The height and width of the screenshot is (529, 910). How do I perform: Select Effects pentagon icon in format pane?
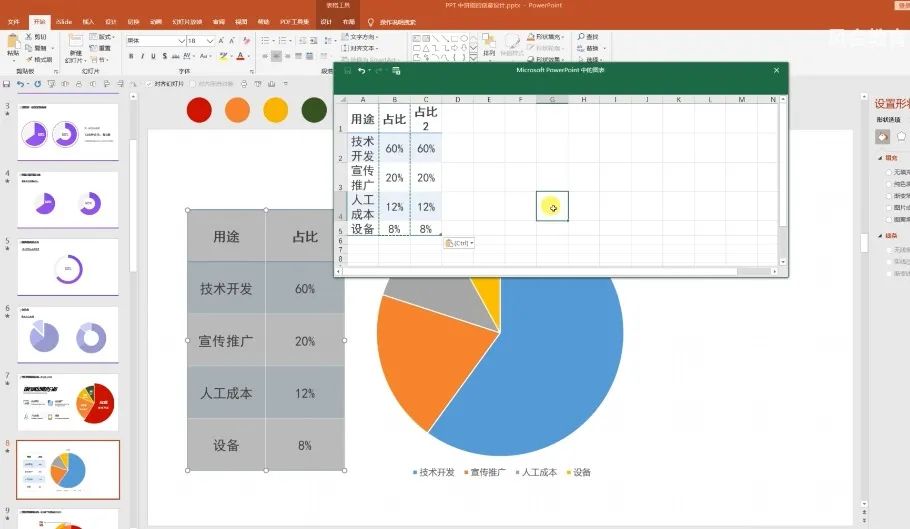tap(901, 136)
